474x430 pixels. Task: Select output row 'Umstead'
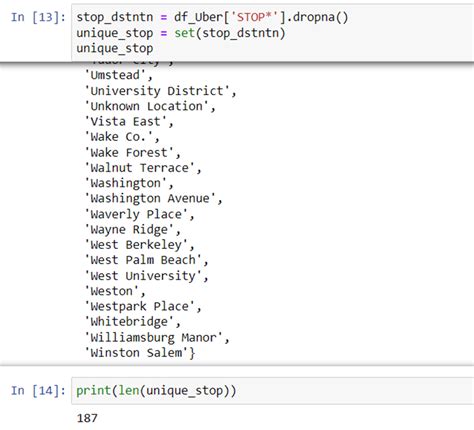118,75
